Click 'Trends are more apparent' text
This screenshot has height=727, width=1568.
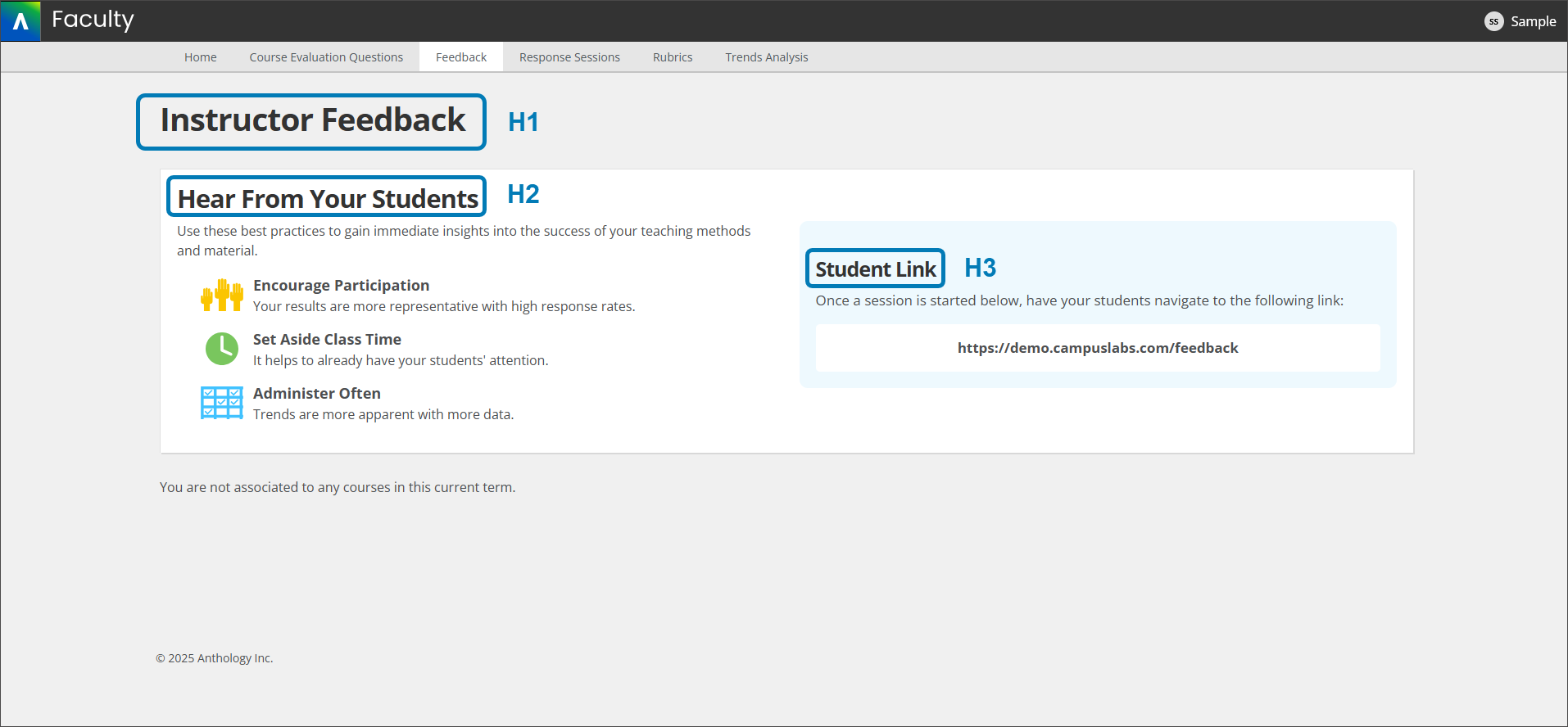pyautogui.click(x=383, y=414)
